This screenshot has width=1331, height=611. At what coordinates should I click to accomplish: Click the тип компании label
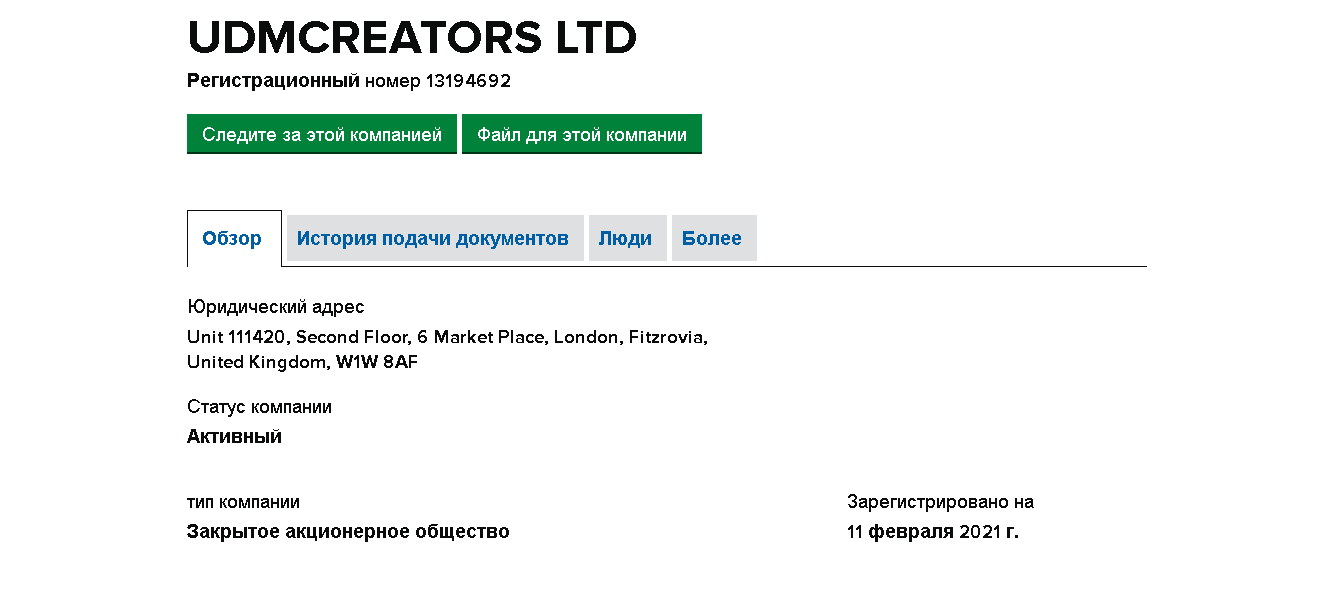(243, 502)
